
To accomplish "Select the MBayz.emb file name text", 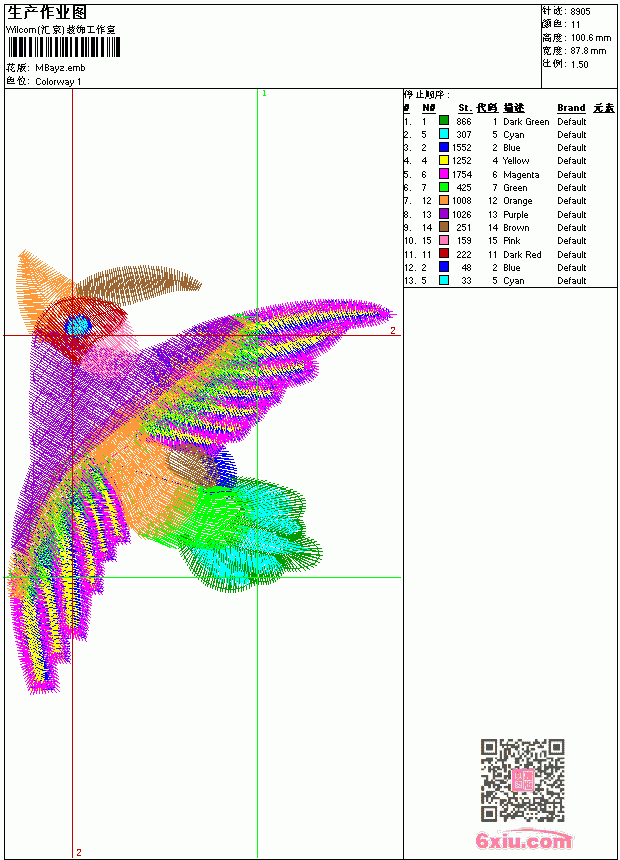I will pyautogui.click(x=60, y=68).
